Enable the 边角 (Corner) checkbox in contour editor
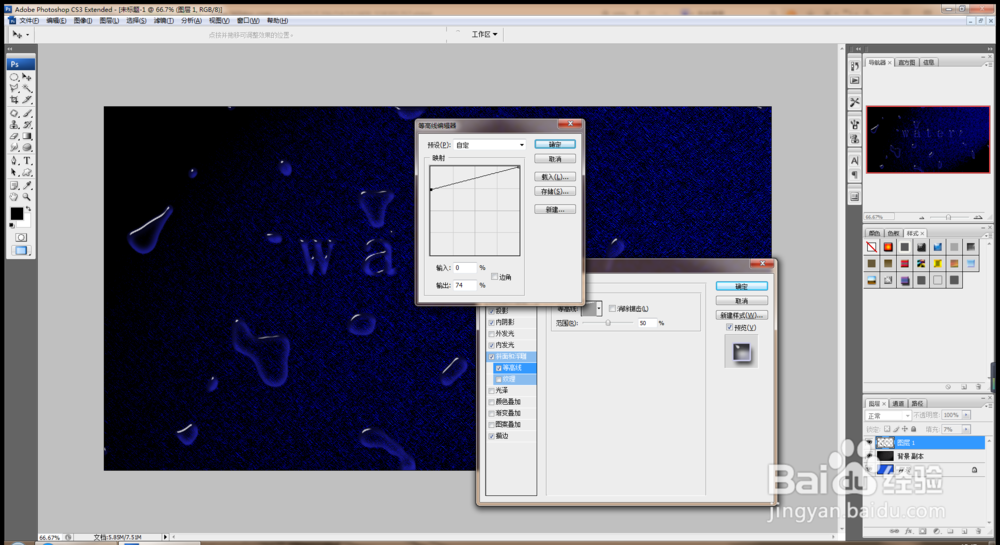Viewport: 1000px width, 545px height. pyautogui.click(x=494, y=277)
